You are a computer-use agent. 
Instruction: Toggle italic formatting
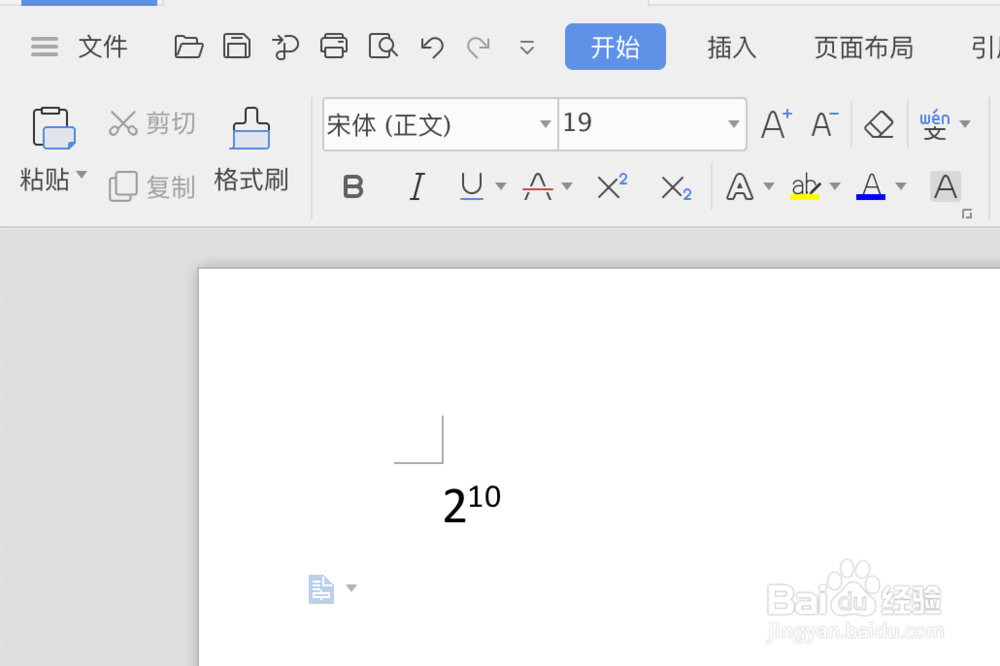coord(416,186)
